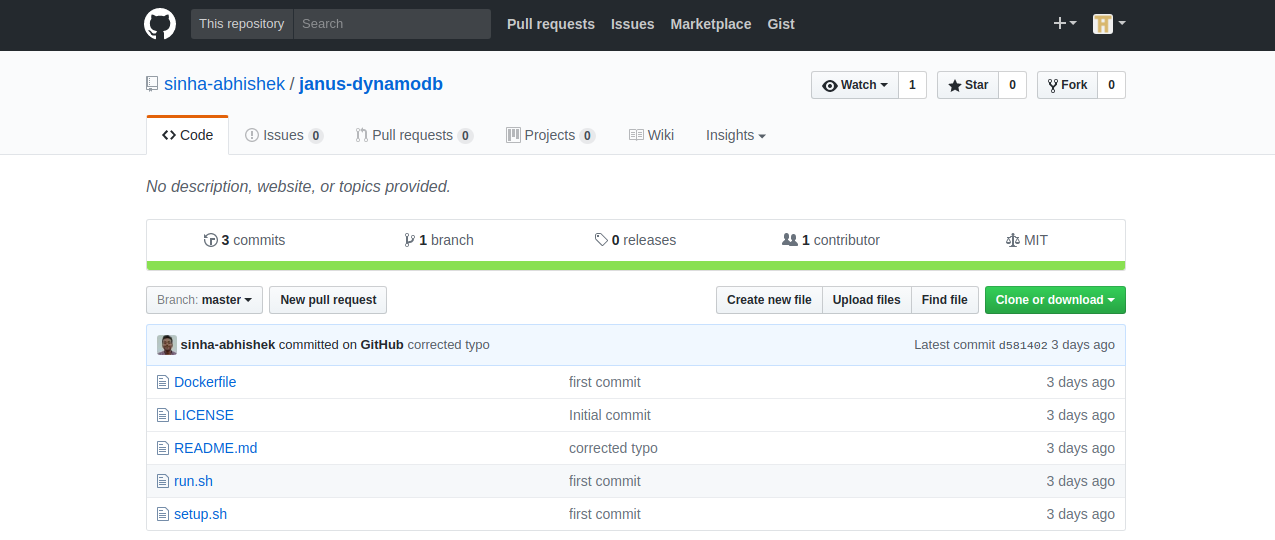Open first commit message for Dockerfile
Image resolution: width=1275 pixels, height=540 pixels.
coord(605,382)
